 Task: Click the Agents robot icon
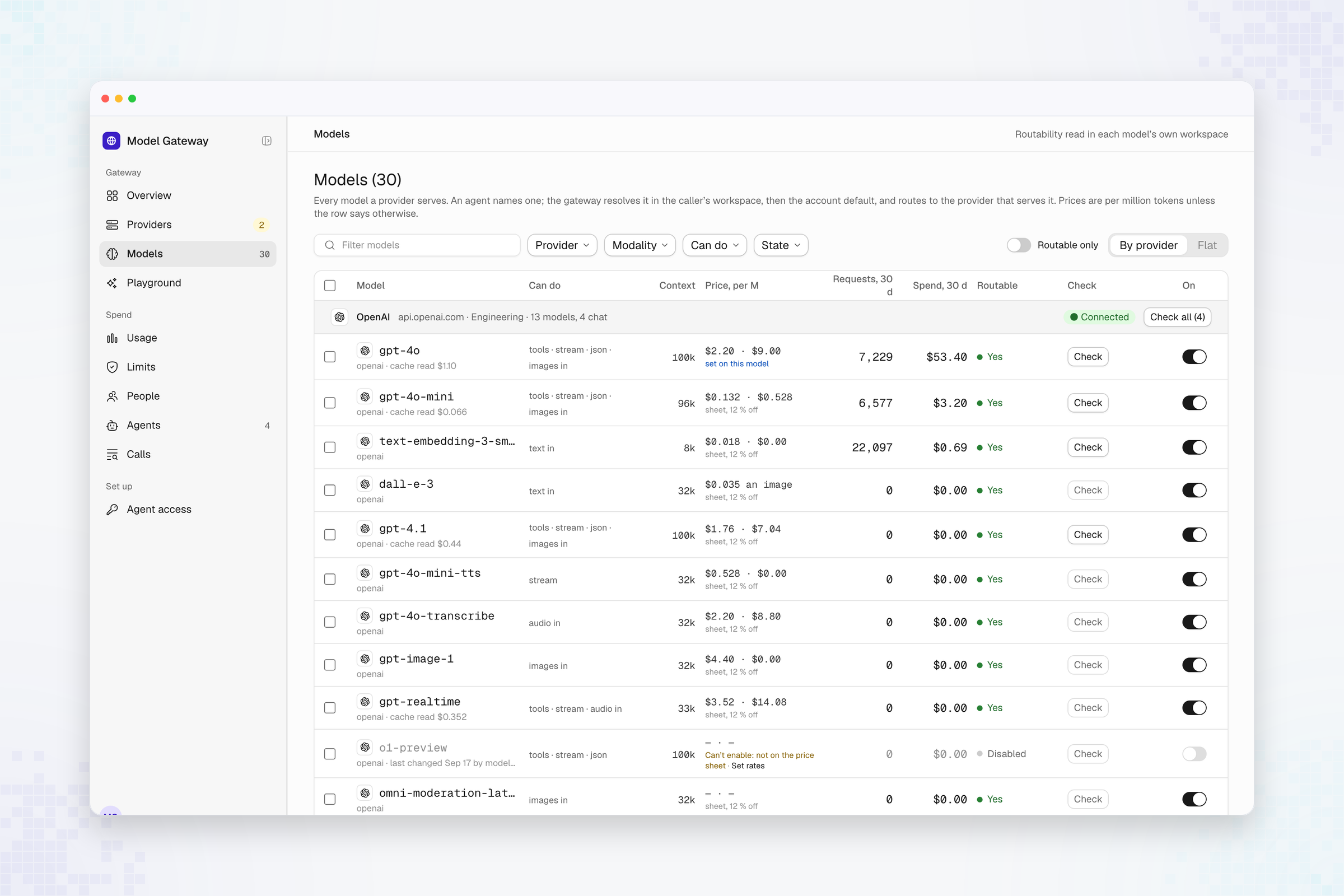click(112, 426)
